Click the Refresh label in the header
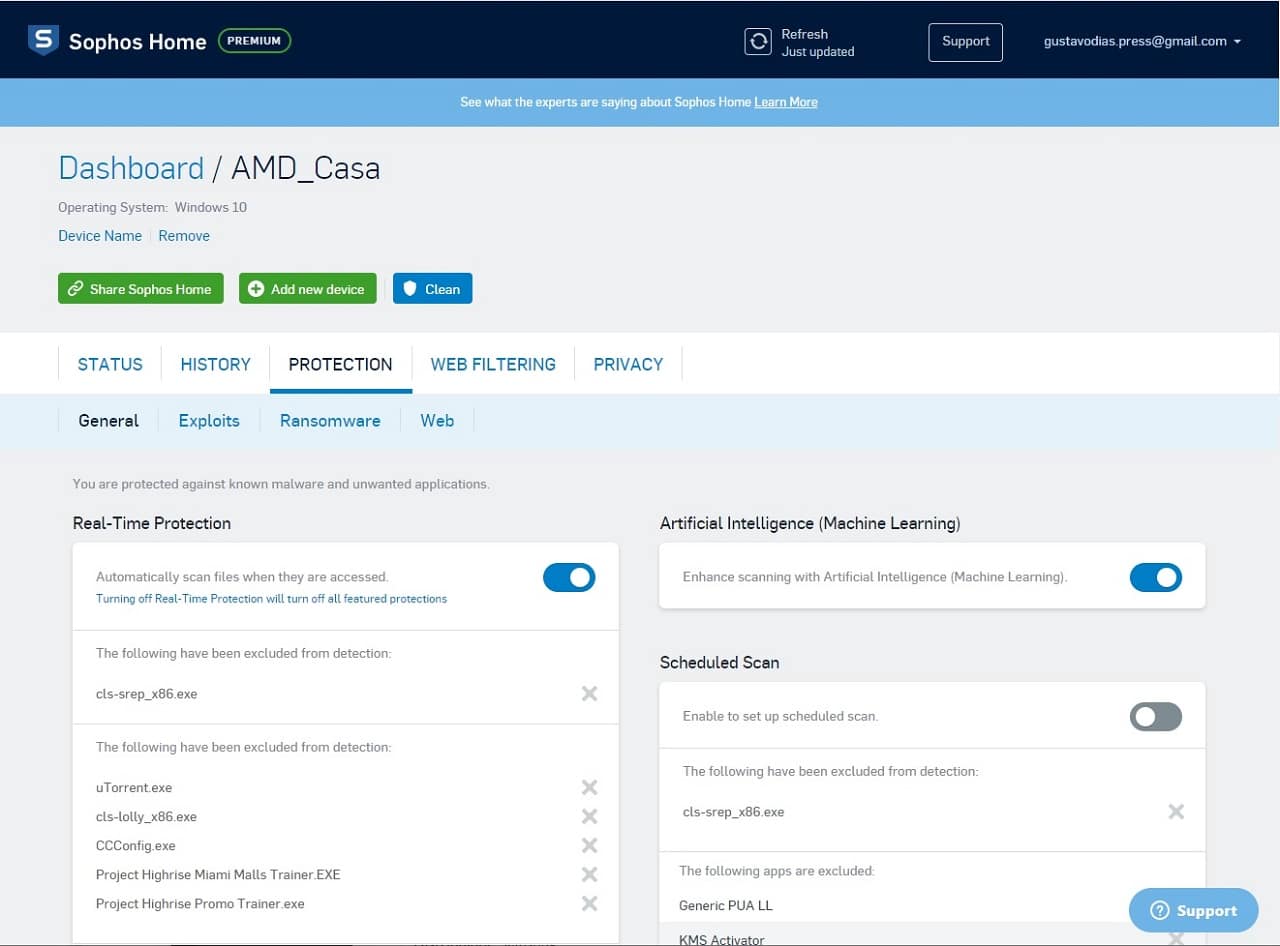Viewport: 1280px width, 946px height. 805,34
